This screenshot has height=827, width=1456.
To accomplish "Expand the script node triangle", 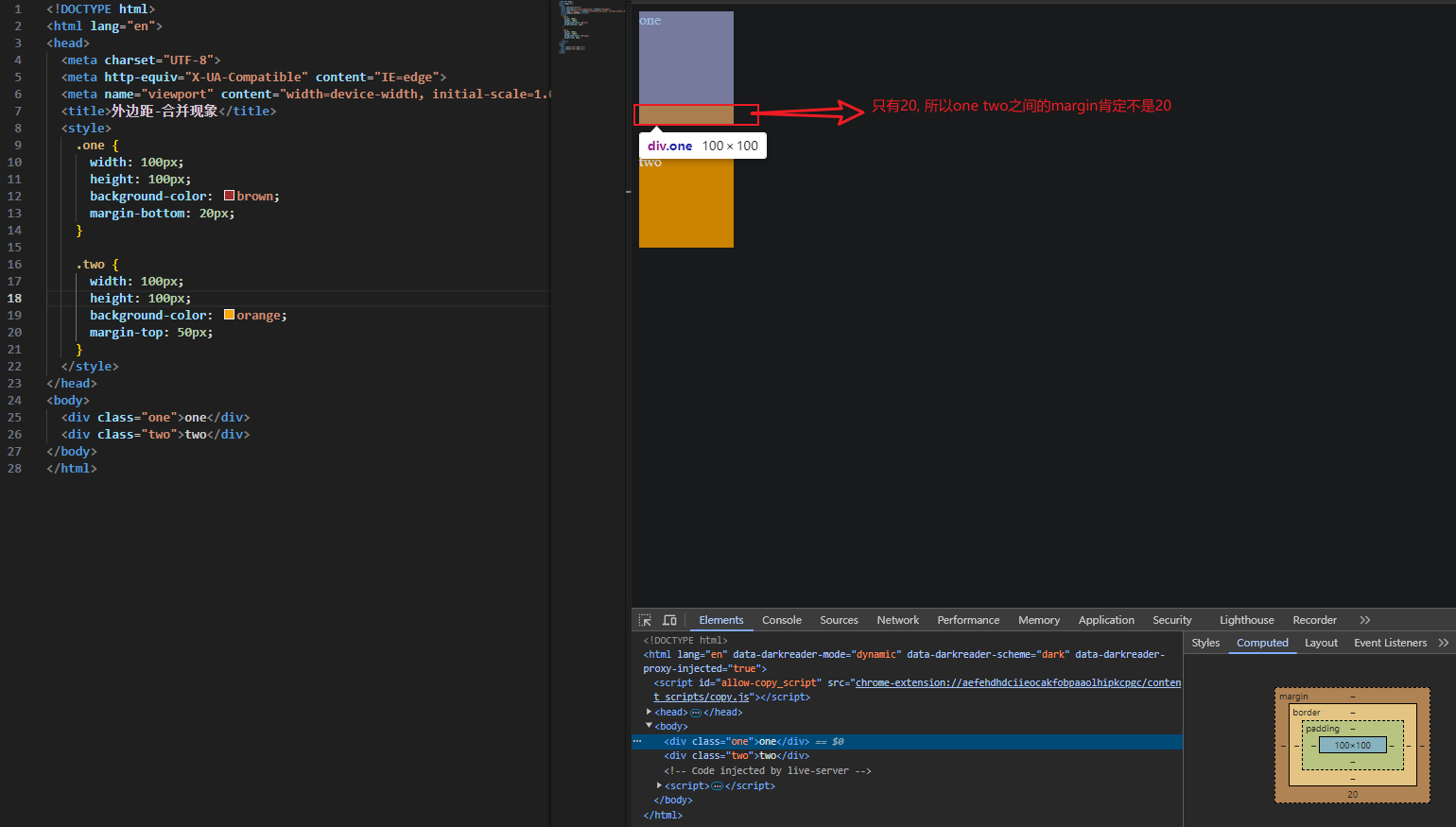I will pos(659,785).
